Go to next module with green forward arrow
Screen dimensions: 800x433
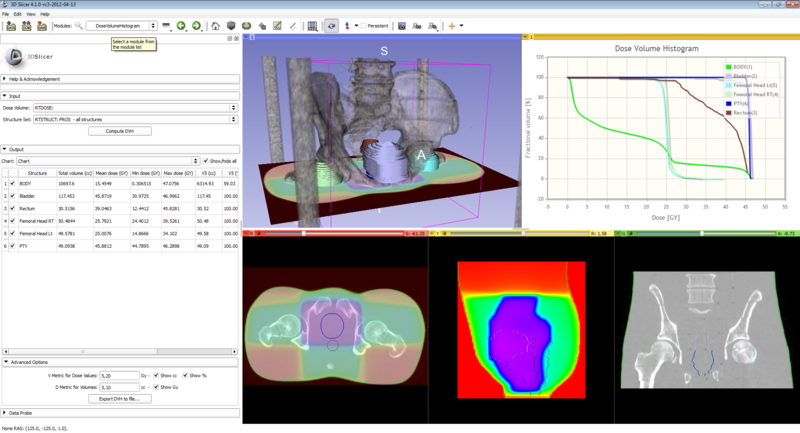(196, 26)
